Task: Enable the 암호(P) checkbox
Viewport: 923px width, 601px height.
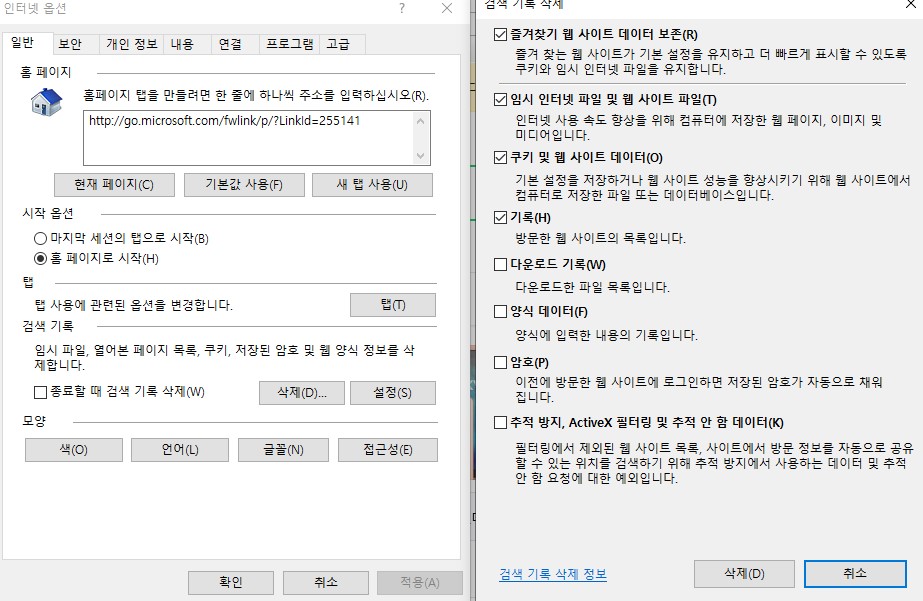Action: pyautogui.click(x=500, y=362)
